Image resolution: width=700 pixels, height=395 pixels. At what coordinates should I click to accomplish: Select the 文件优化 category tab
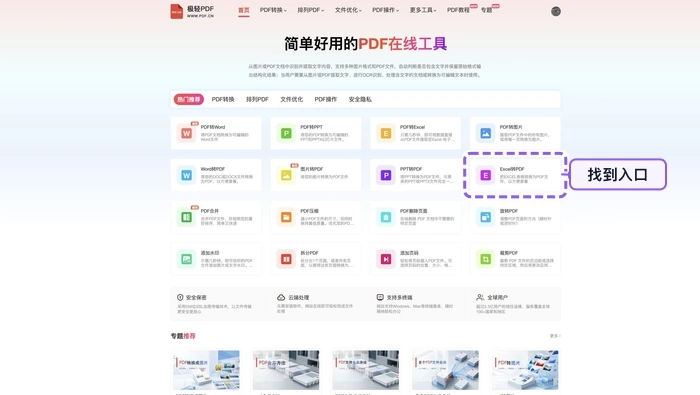coord(292,99)
